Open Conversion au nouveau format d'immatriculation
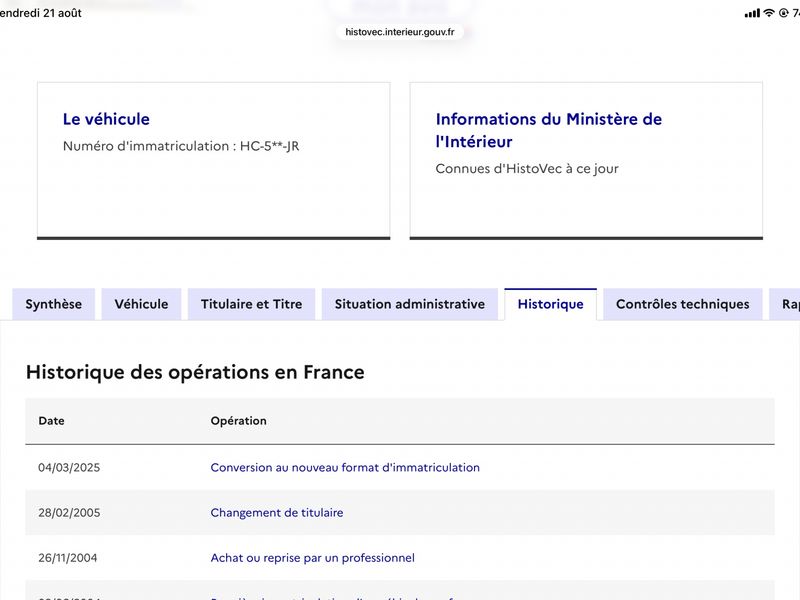This screenshot has height=600, width=800. 345,467
